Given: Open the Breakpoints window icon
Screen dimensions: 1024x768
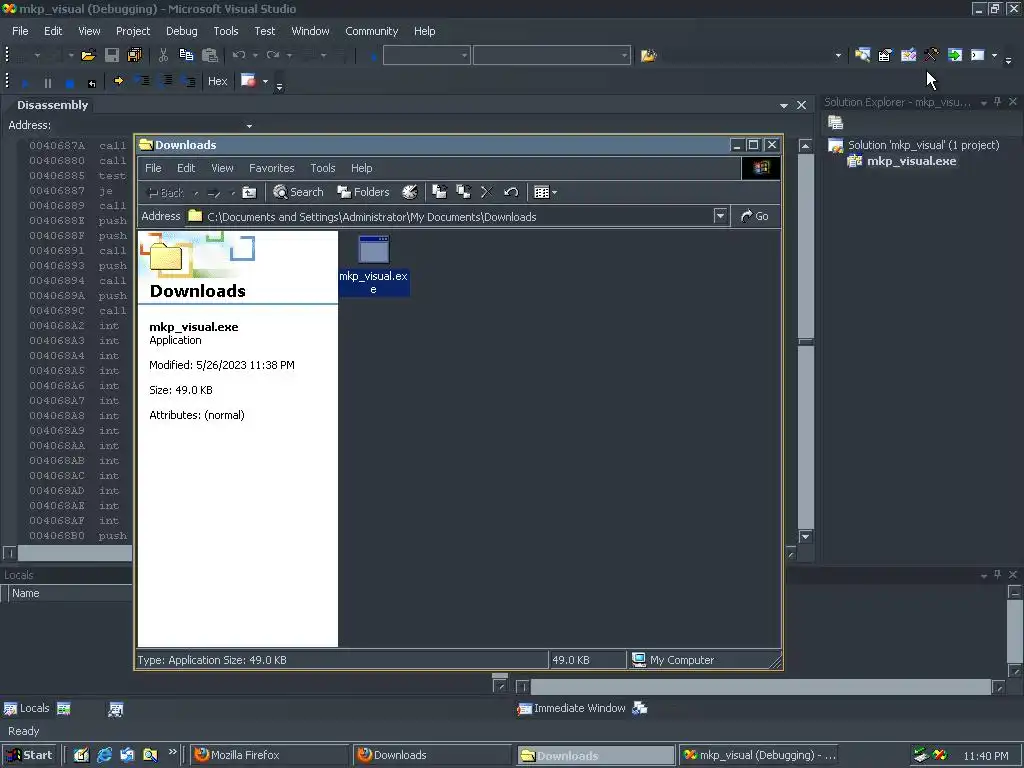Looking at the screenshot, I should point(248,81).
